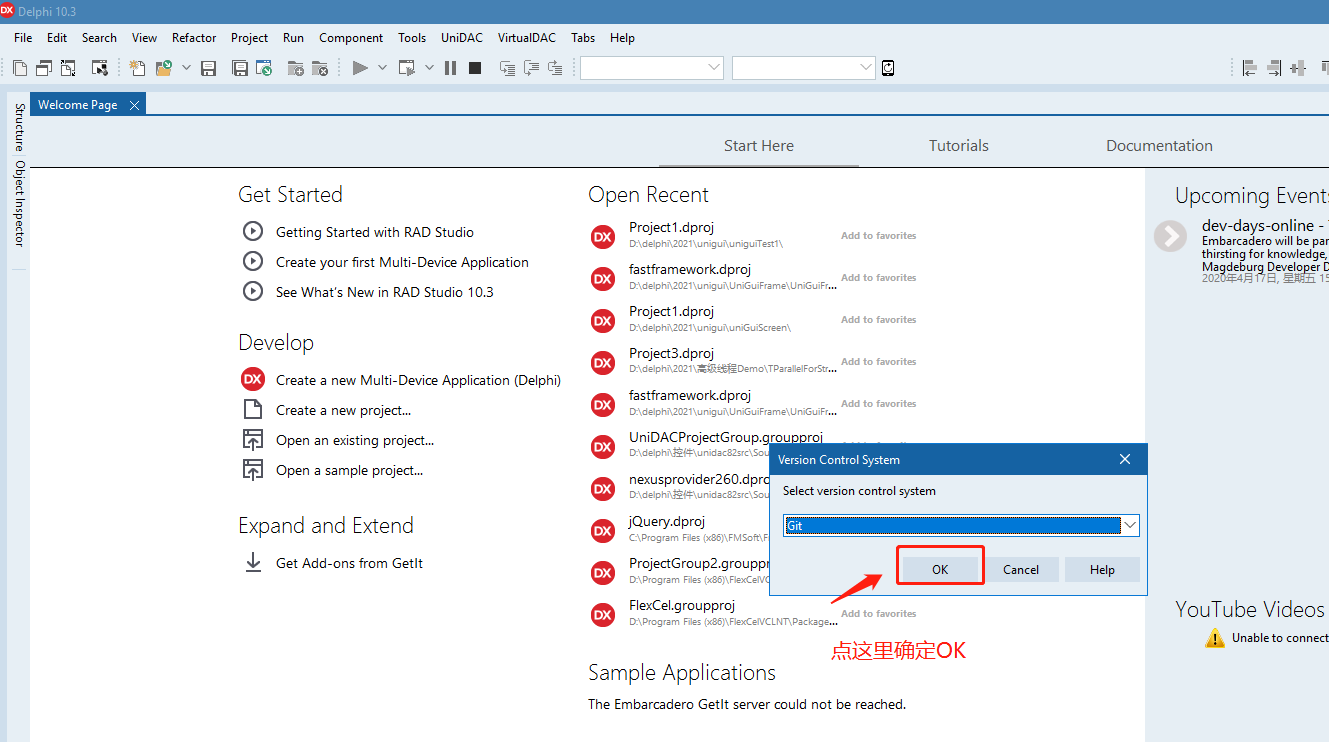This screenshot has width=1329, height=742.
Task: Switch to the Documentation tab
Action: pos(1159,146)
